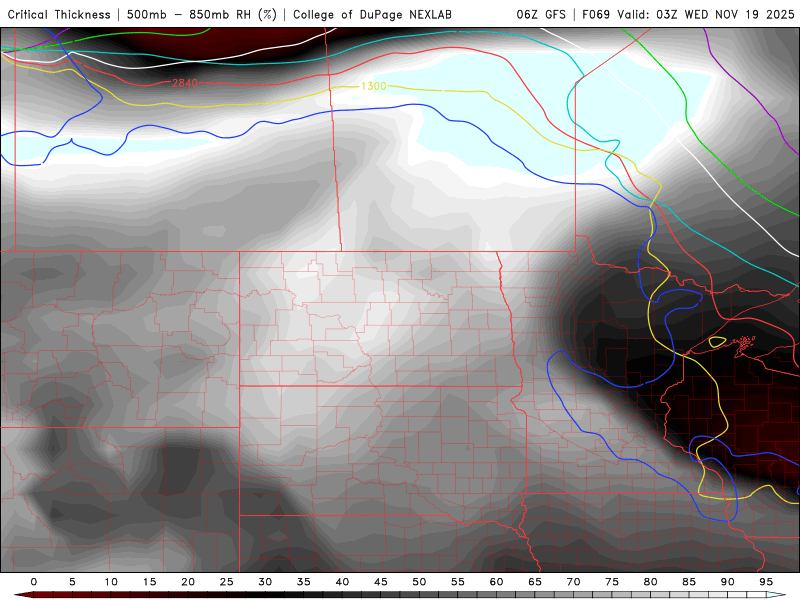Click the "60" value on the color scale
Screen dimensions: 800x600
pyautogui.click(x=496, y=582)
